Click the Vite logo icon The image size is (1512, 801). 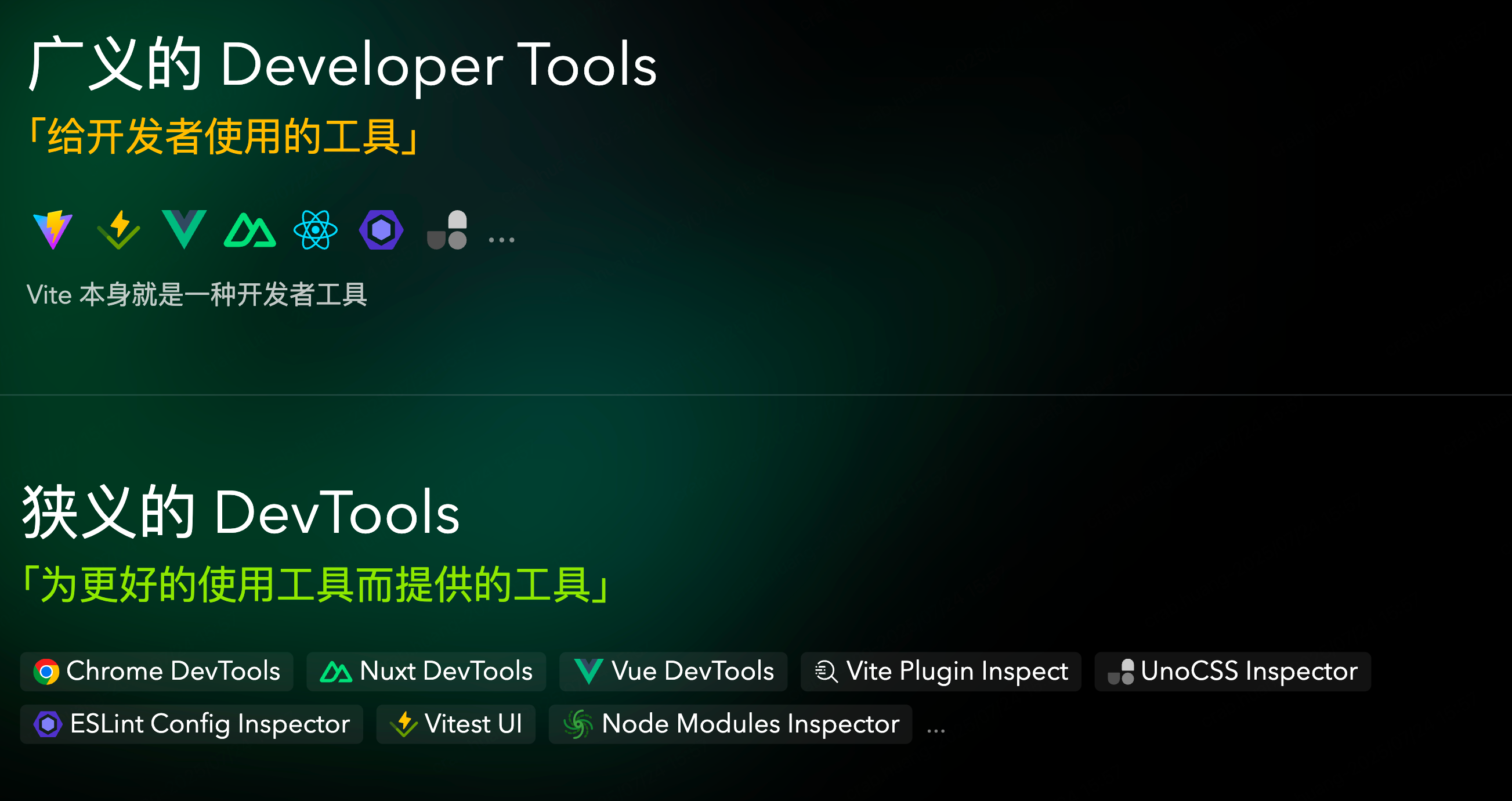click(x=53, y=230)
